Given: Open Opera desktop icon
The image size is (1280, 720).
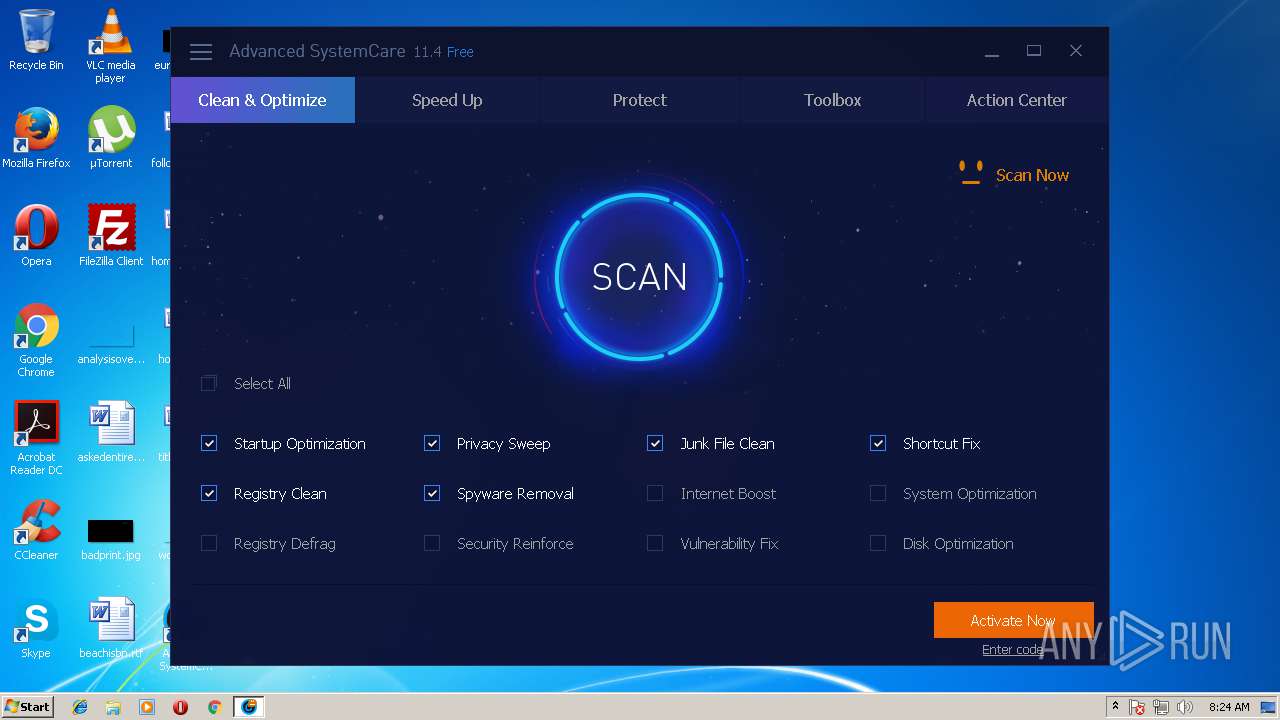Looking at the screenshot, I should tap(36, 236).
